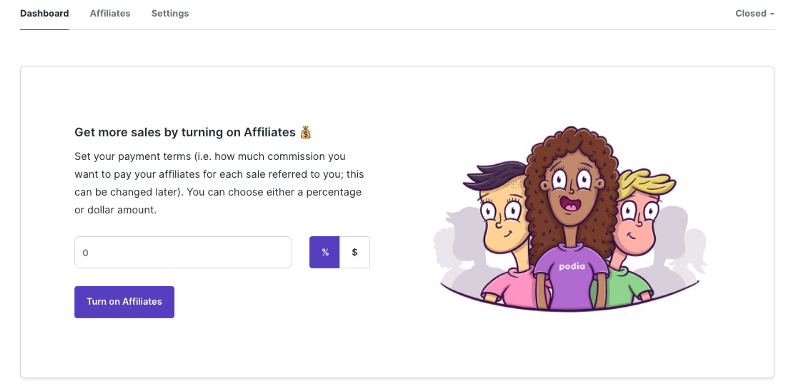The image size is (800, 383).
Task: Click the caret arrow beside Closed
Action: [772, 14]
